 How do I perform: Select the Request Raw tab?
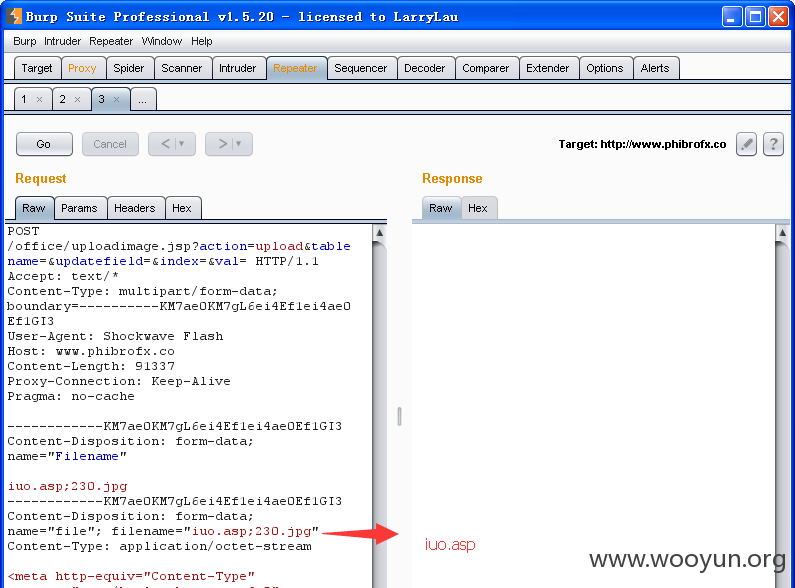click(x=34, y=208)
